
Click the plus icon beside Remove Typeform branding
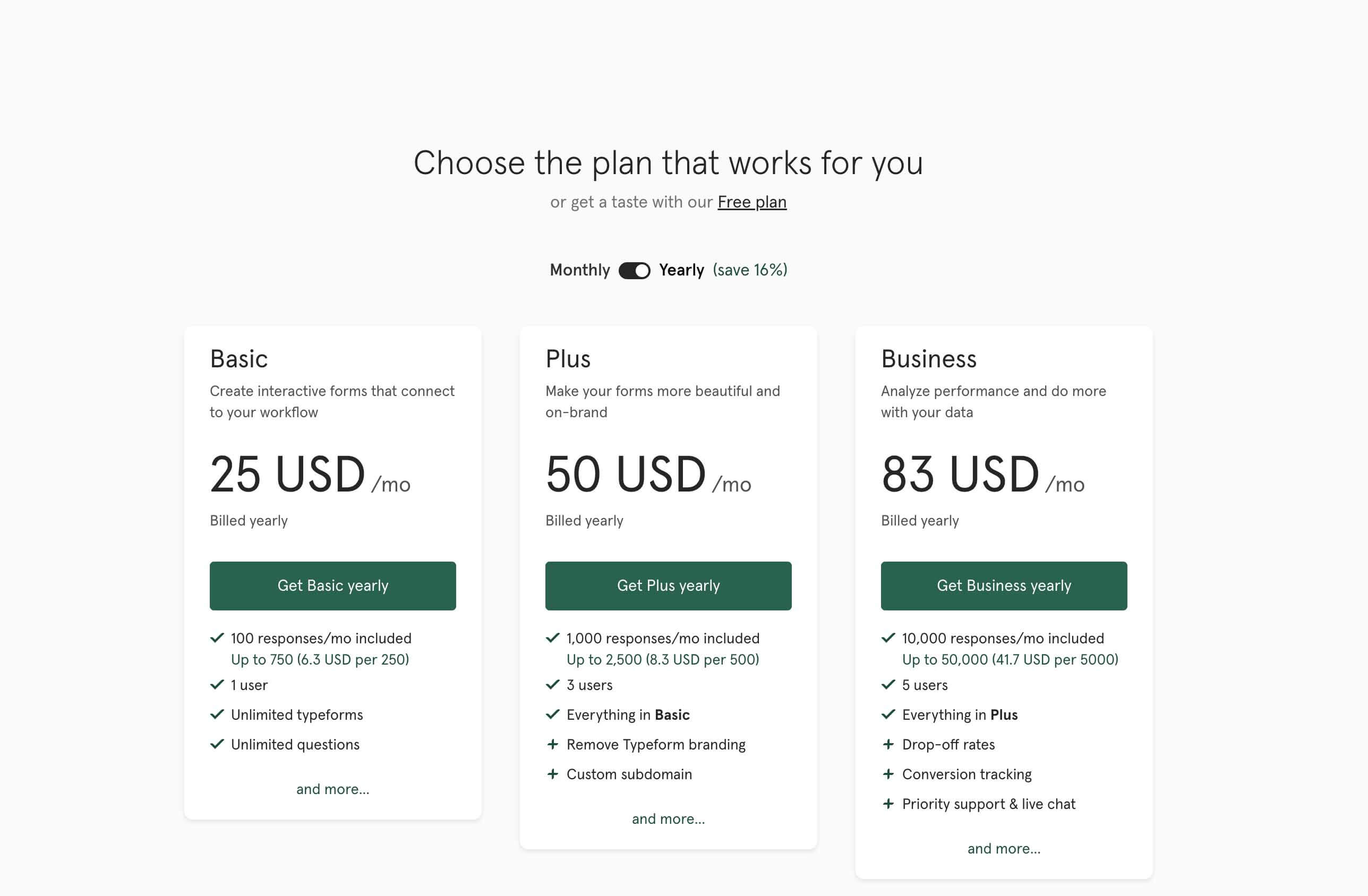click(x=553, y=744)
